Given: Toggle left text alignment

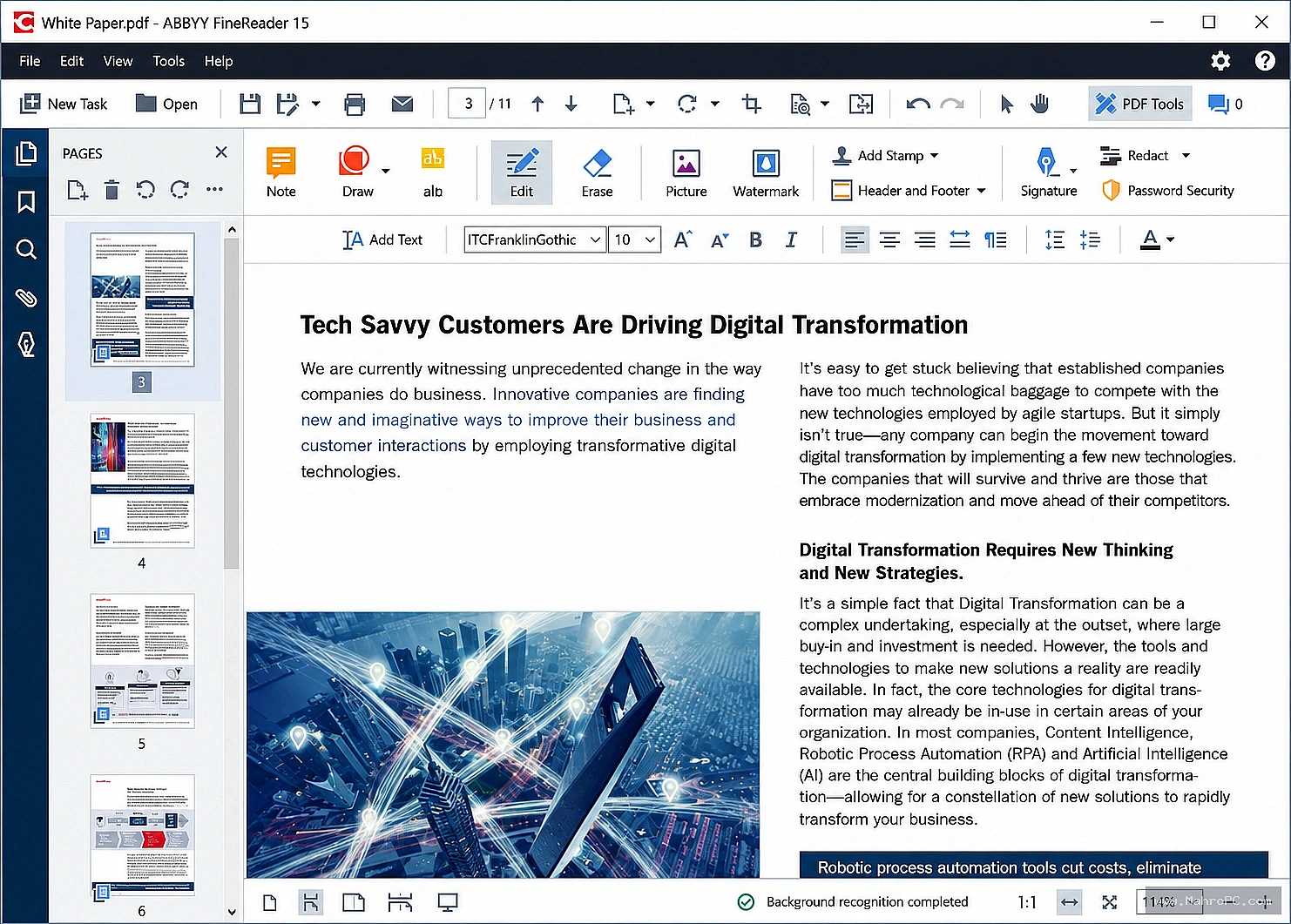Looking at the screenshot, I should pos(855,239).
